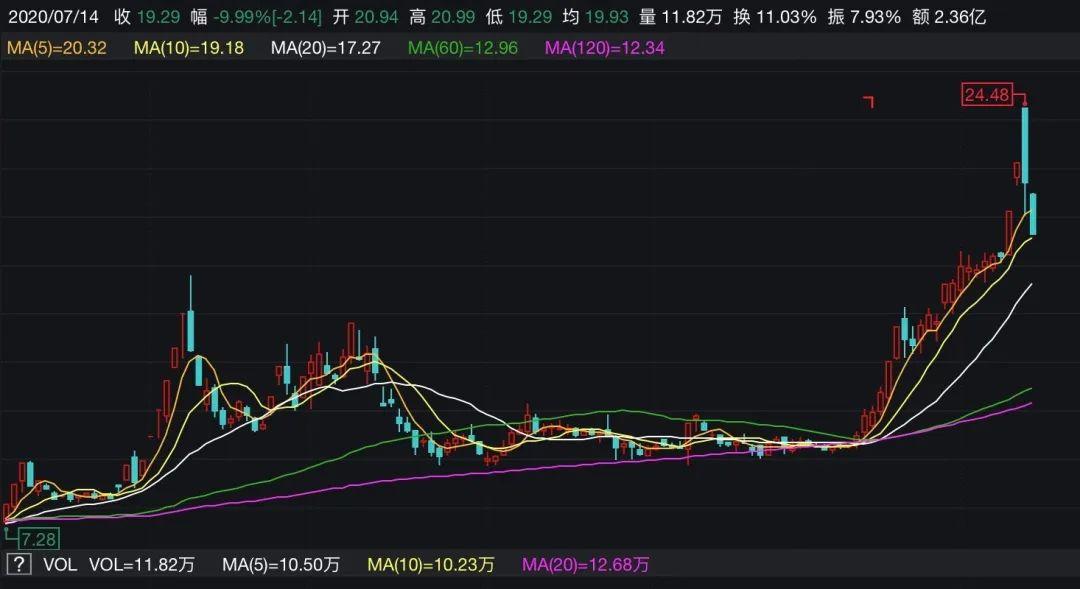The width and height of the screenshot is (1080, 589).
Task: Click the 24.48 high price marker
Action: click(x=987, y=94)
